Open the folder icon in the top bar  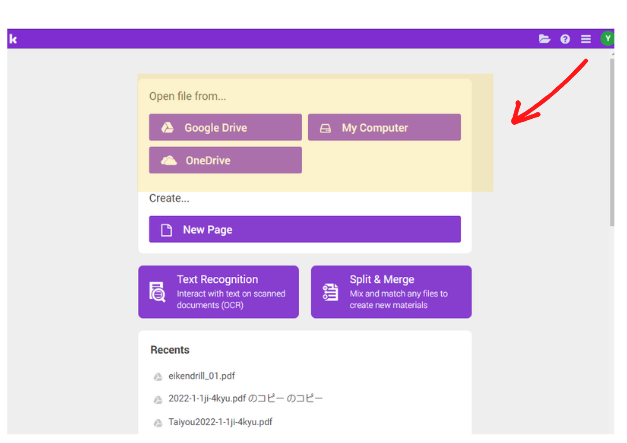click(x=544, y=39)
